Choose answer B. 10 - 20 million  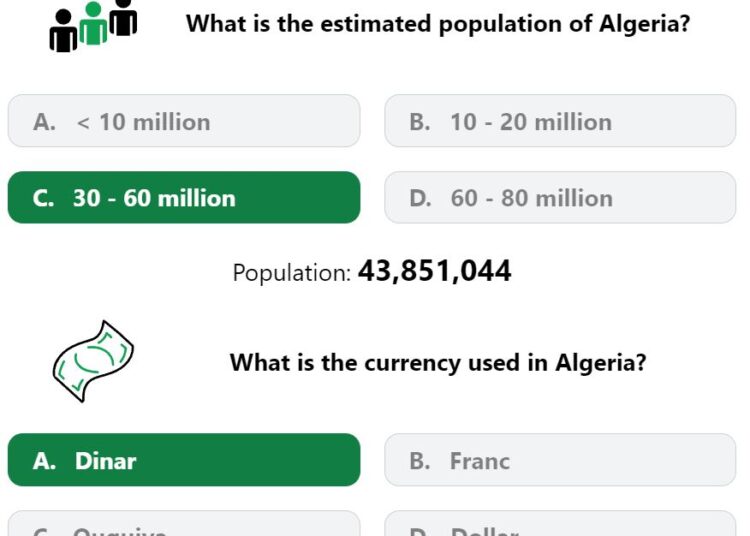tap(560, 121)
